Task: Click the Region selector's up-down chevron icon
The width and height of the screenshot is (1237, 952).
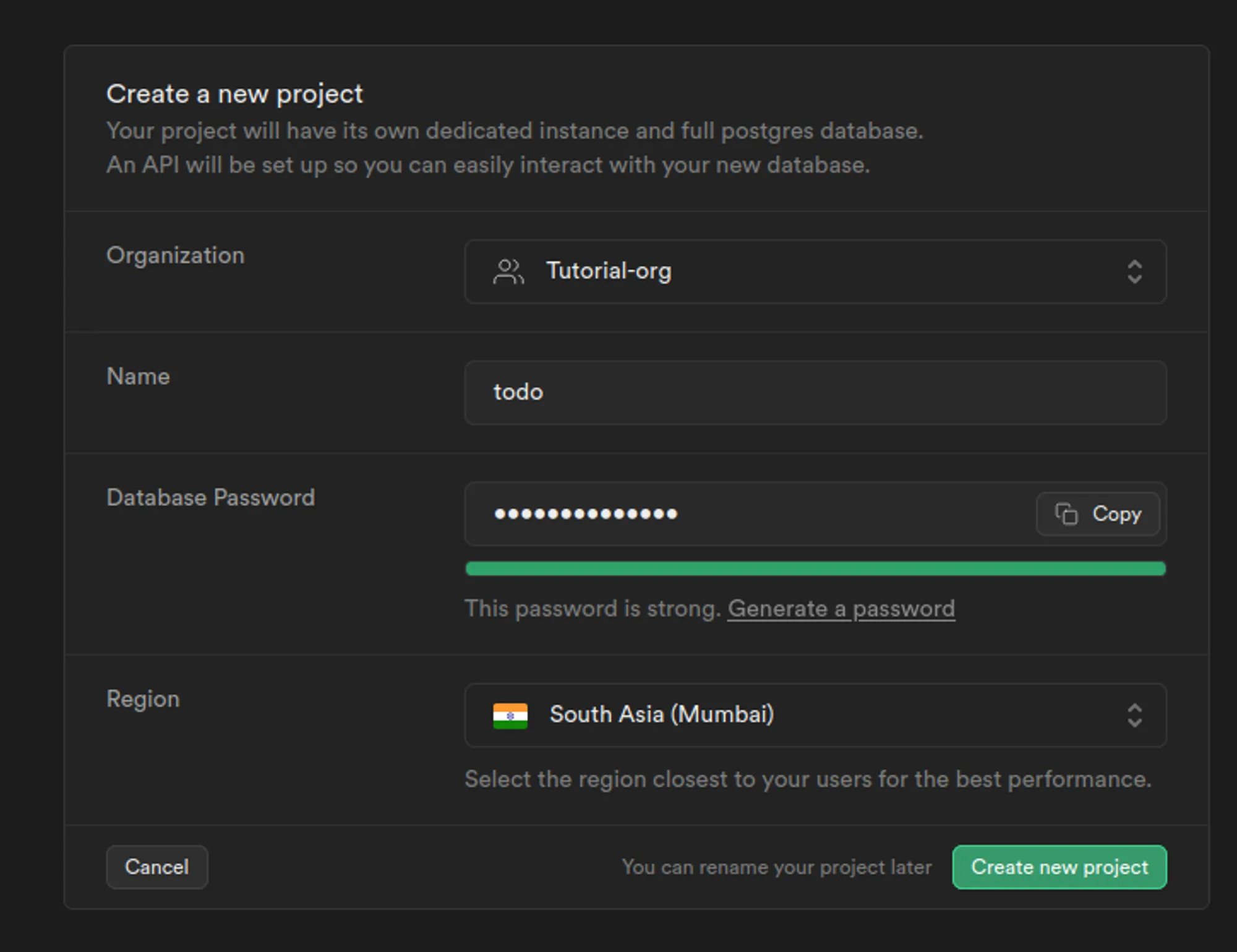Action: click(x=1134, y=715)
